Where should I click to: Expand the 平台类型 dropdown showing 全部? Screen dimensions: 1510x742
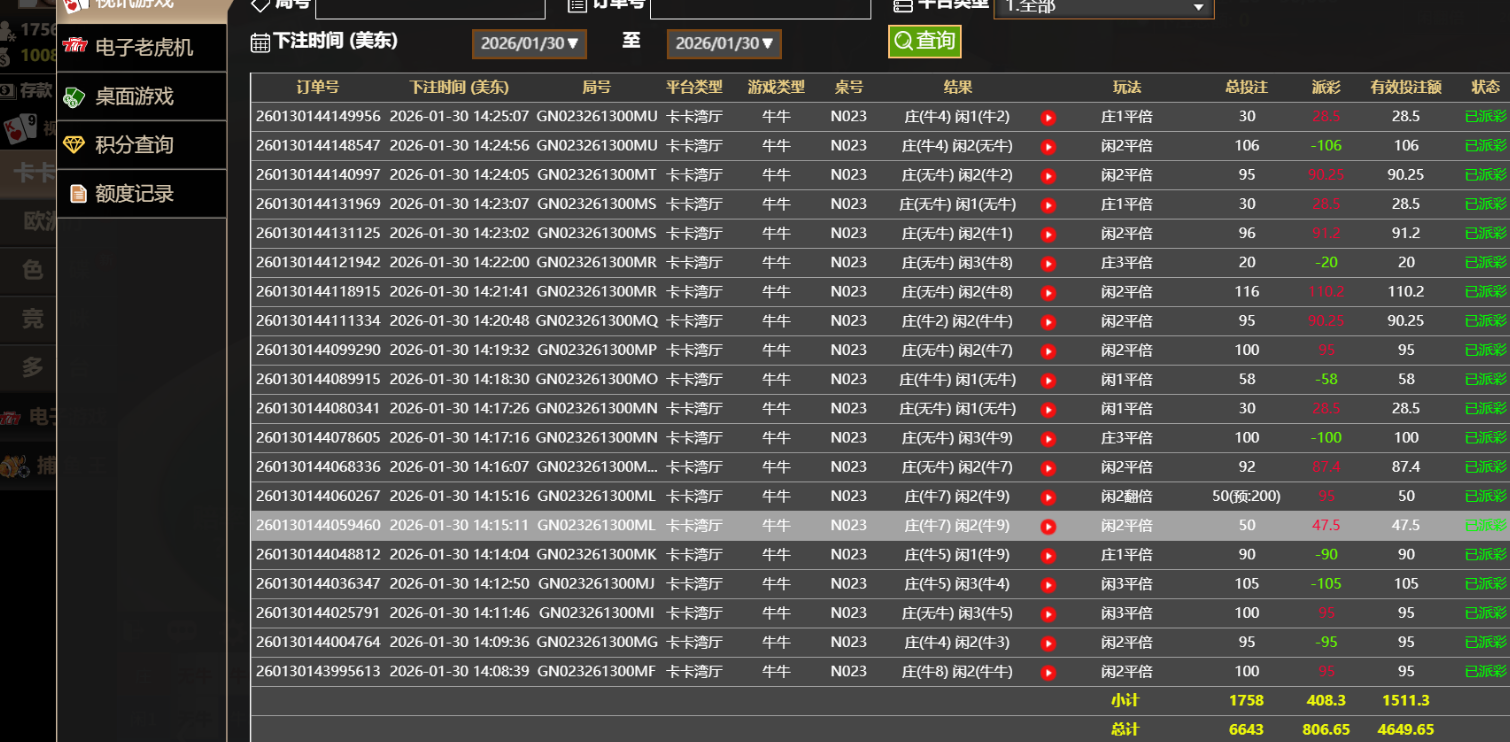coord(1103,8)
